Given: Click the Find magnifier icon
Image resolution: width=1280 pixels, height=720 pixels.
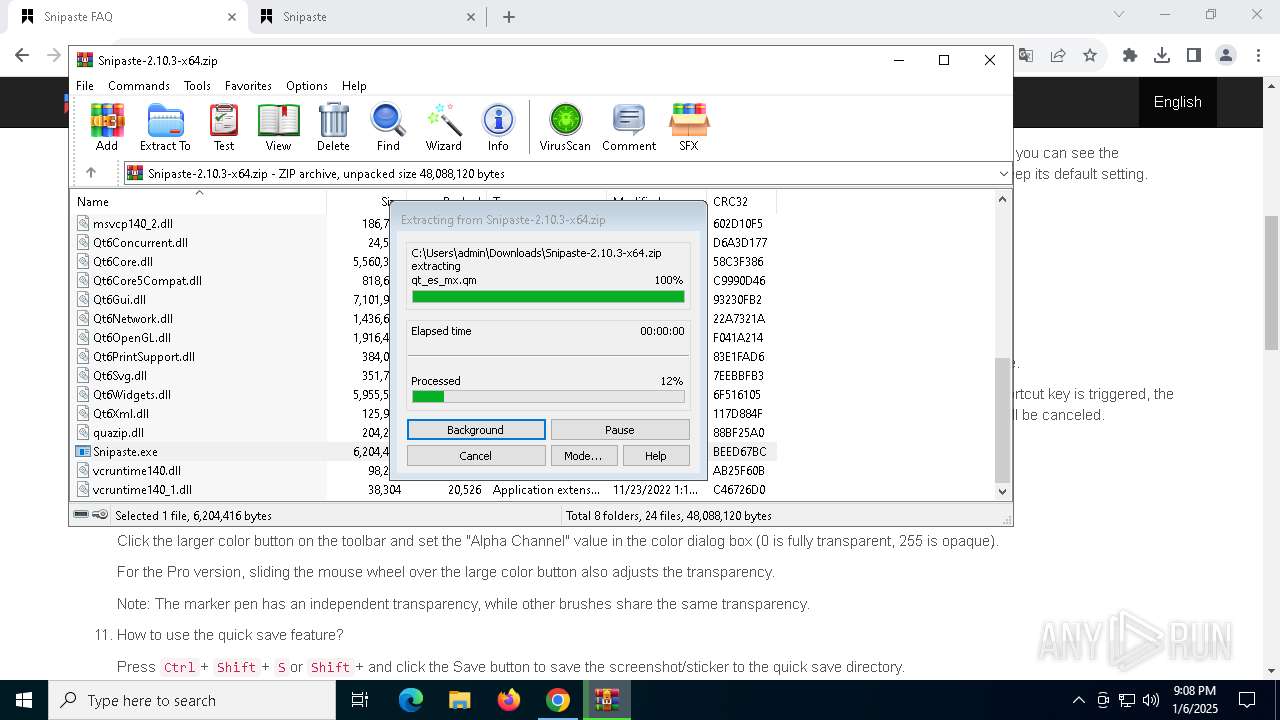Looking at the screenshot, I should point(388,127).
